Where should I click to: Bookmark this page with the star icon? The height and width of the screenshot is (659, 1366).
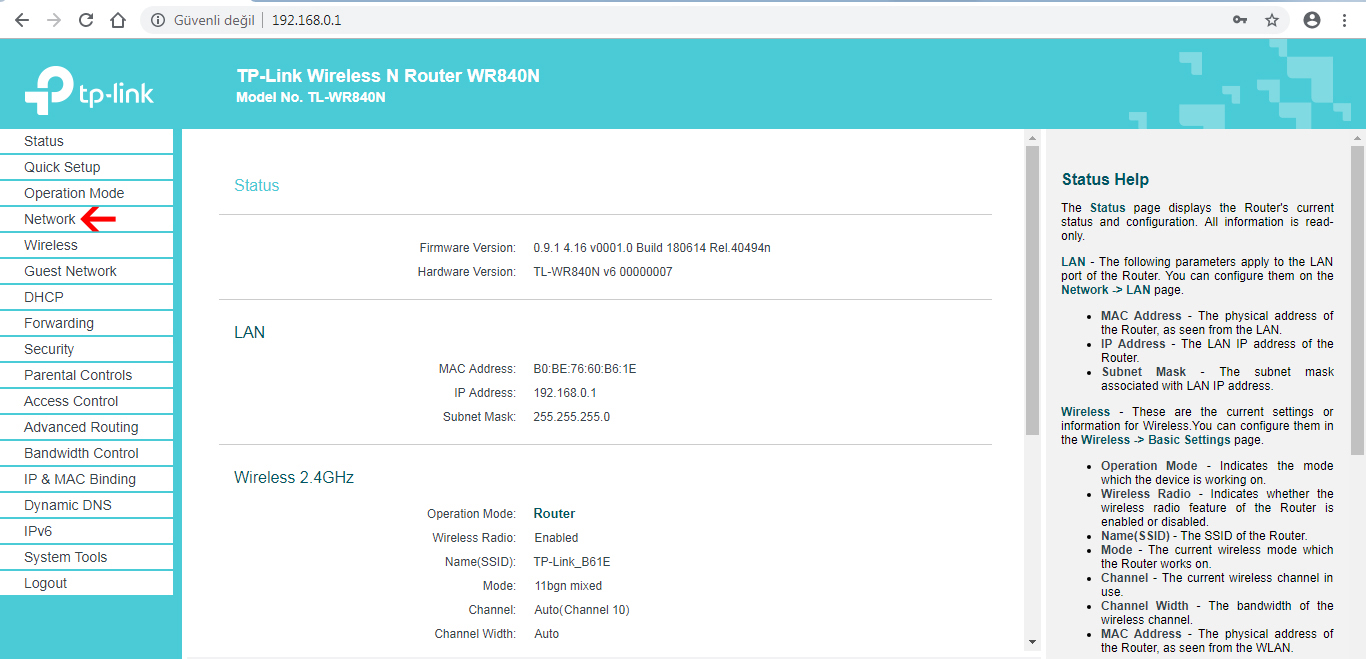click(1272, 20)
